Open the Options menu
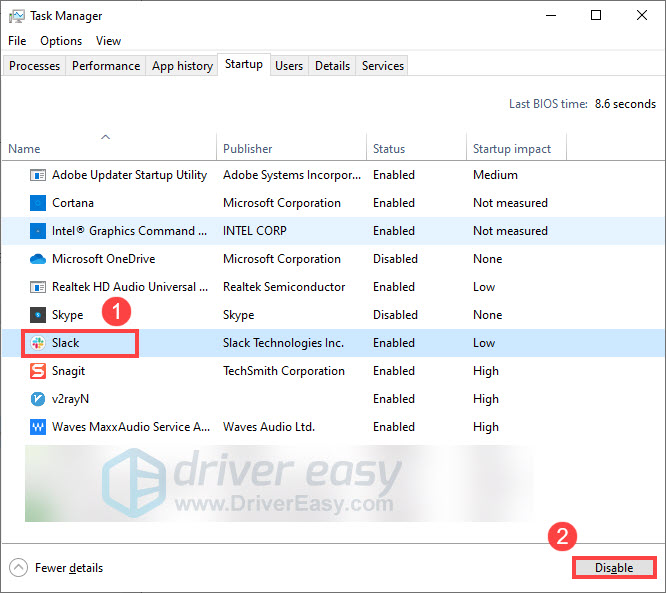The image size is (666, 593). [x=61, y=41]
